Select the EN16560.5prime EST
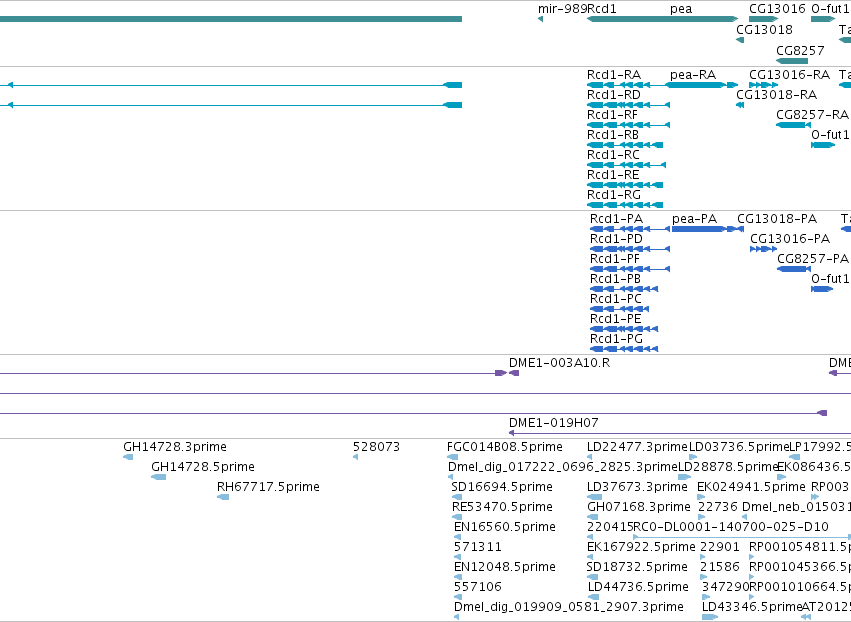 [505, 528]
